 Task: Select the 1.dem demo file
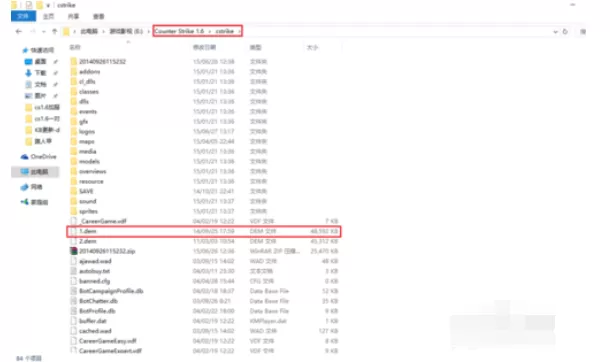[x=204, y=231]
